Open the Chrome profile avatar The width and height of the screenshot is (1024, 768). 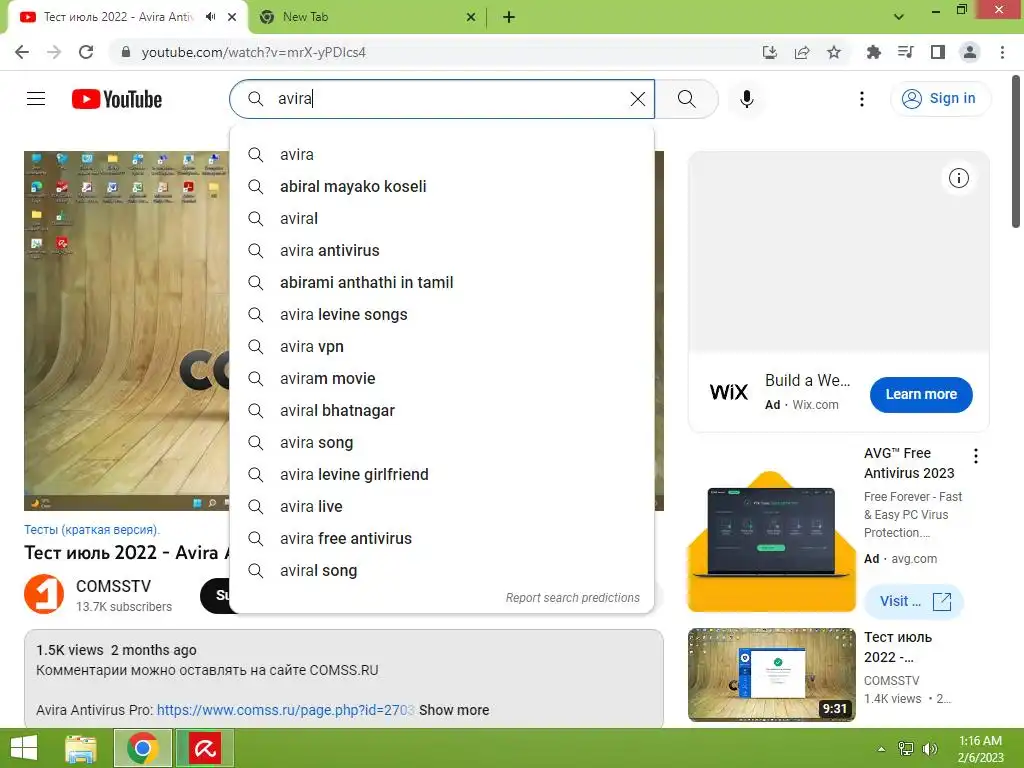point(970,52)
